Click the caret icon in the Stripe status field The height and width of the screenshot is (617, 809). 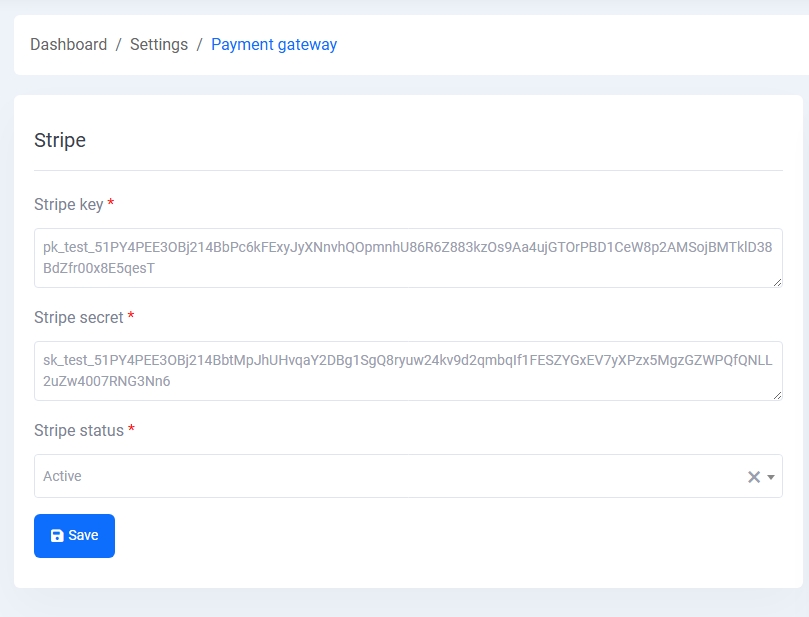[x=771, y=477]
